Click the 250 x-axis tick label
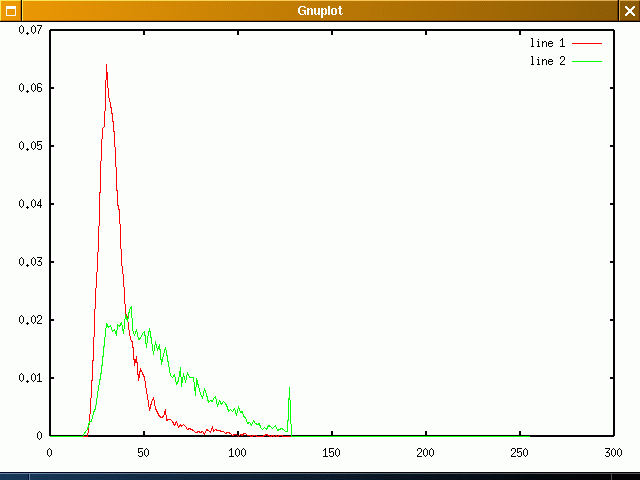Screen dimensions: 640x480 click(519, 451)
